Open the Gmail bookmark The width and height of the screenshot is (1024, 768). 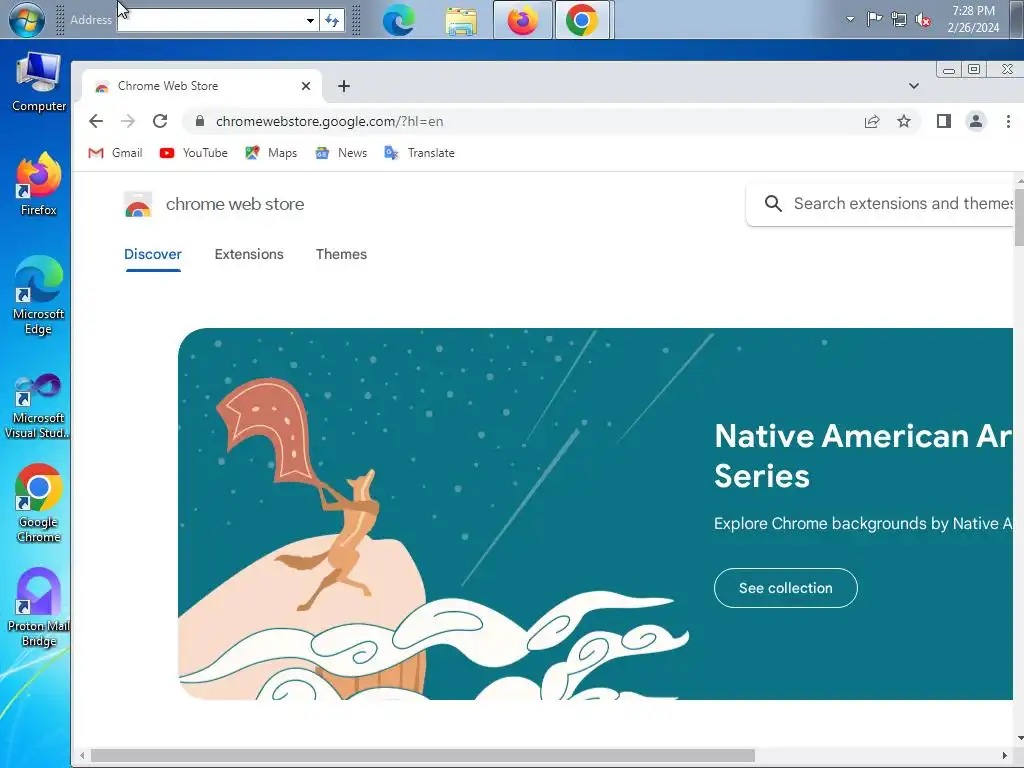tap(116, 153)
